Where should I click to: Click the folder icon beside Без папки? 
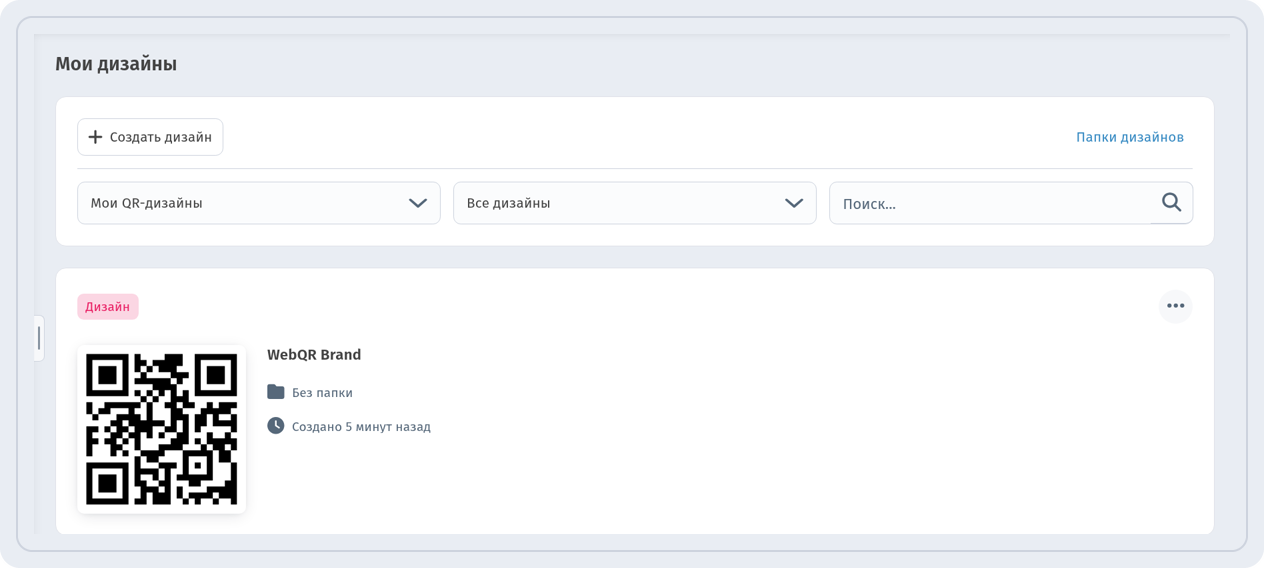coord(276,392)
